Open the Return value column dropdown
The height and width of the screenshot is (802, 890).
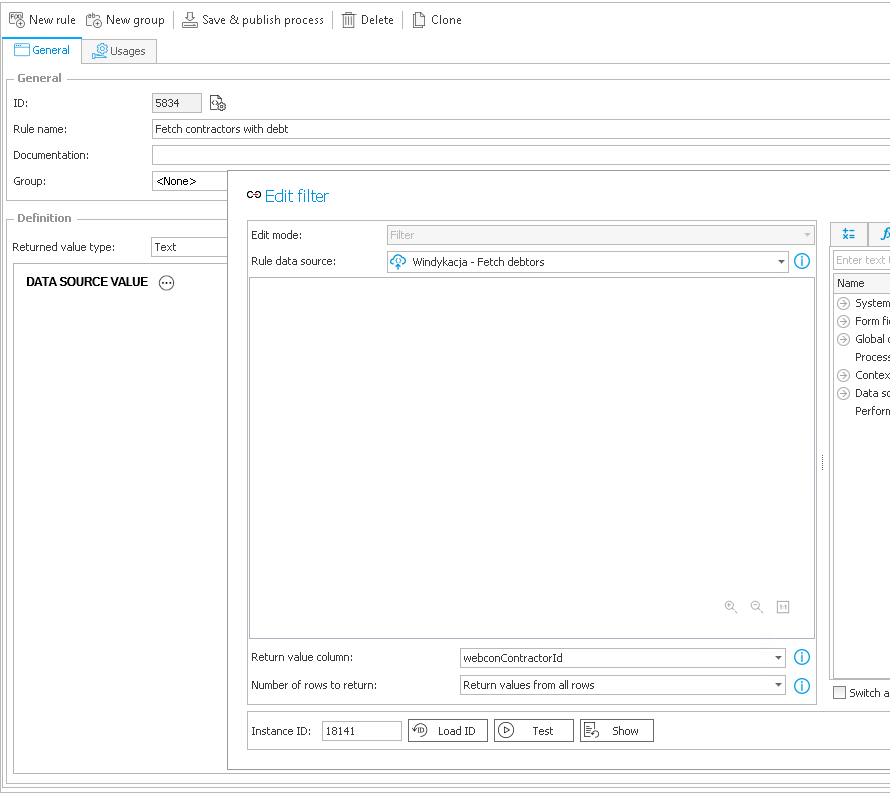[623, 658]
